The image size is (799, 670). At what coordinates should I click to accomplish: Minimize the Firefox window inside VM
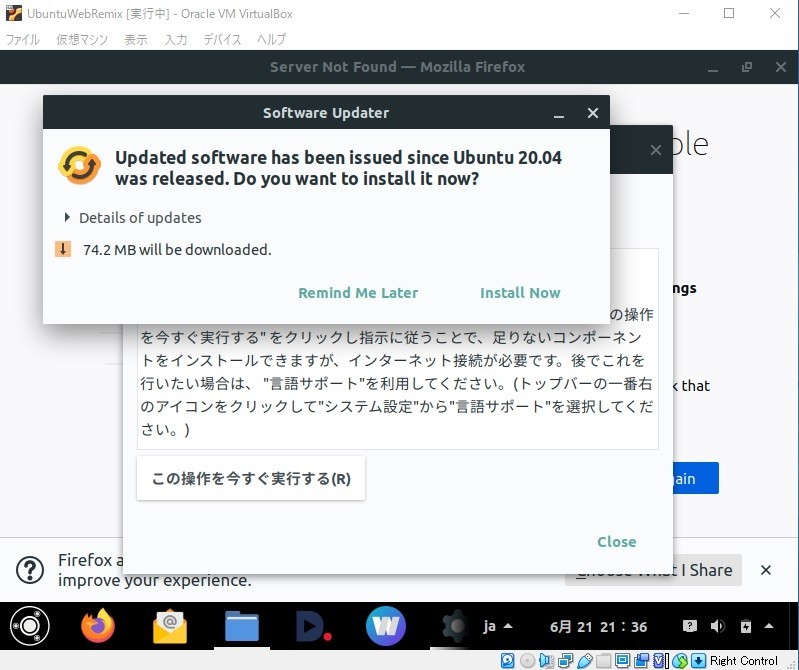coord(713,67)
